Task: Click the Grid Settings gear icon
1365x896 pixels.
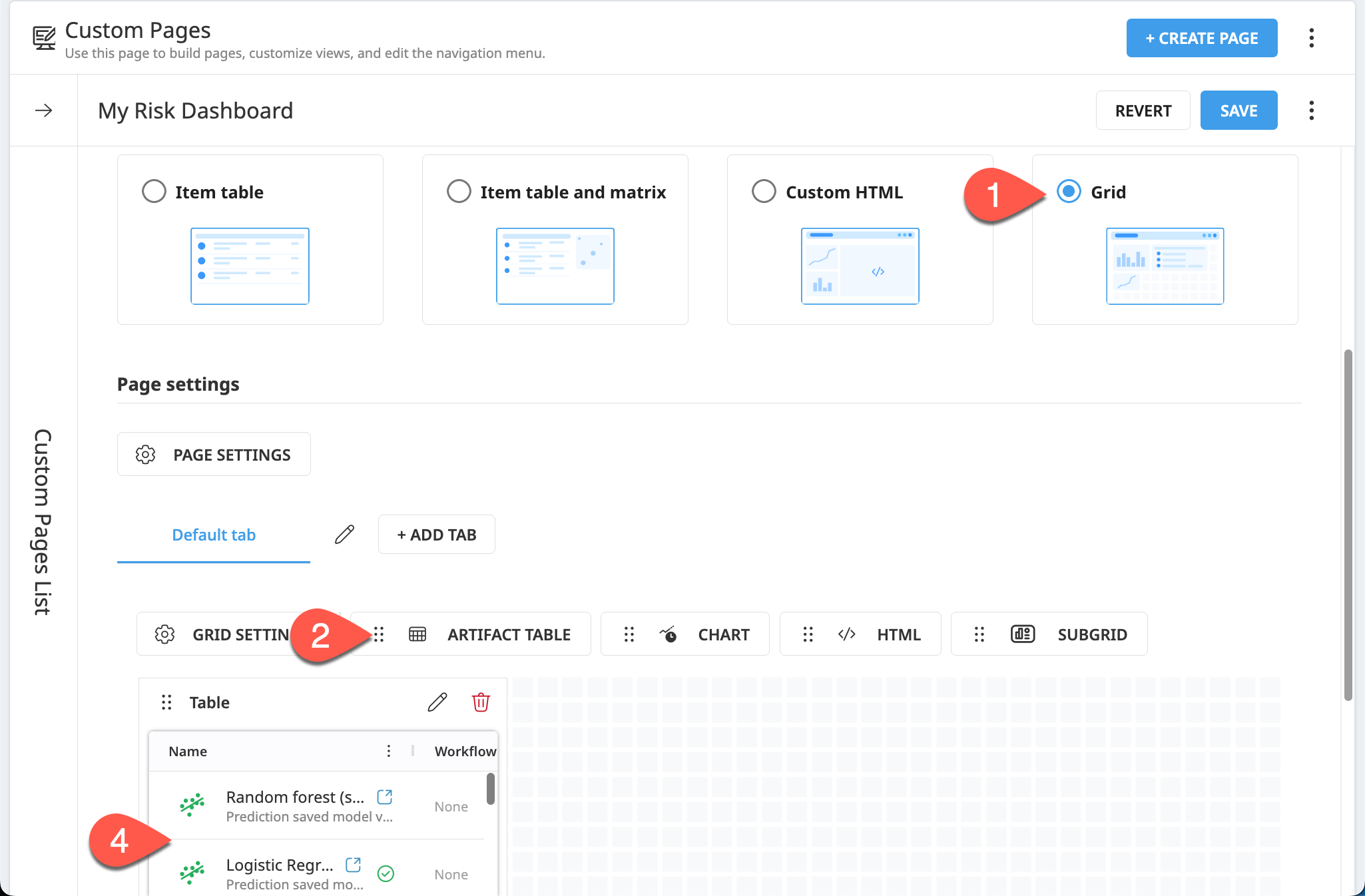Action: [x=164, y=634]
